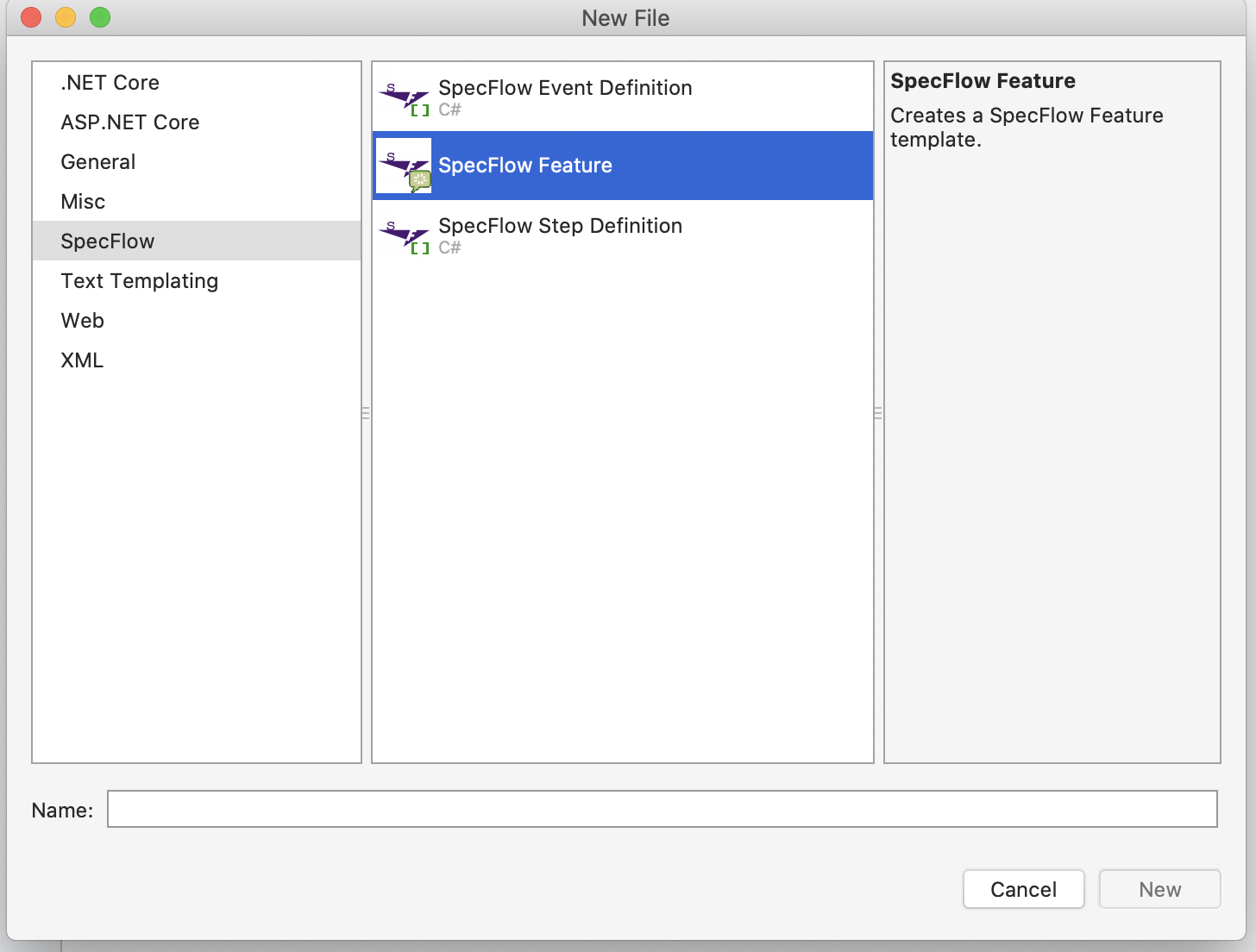Click C# label under Event Definition
The width and height of the screenshot is (1256, 952).
coord(449,110)
